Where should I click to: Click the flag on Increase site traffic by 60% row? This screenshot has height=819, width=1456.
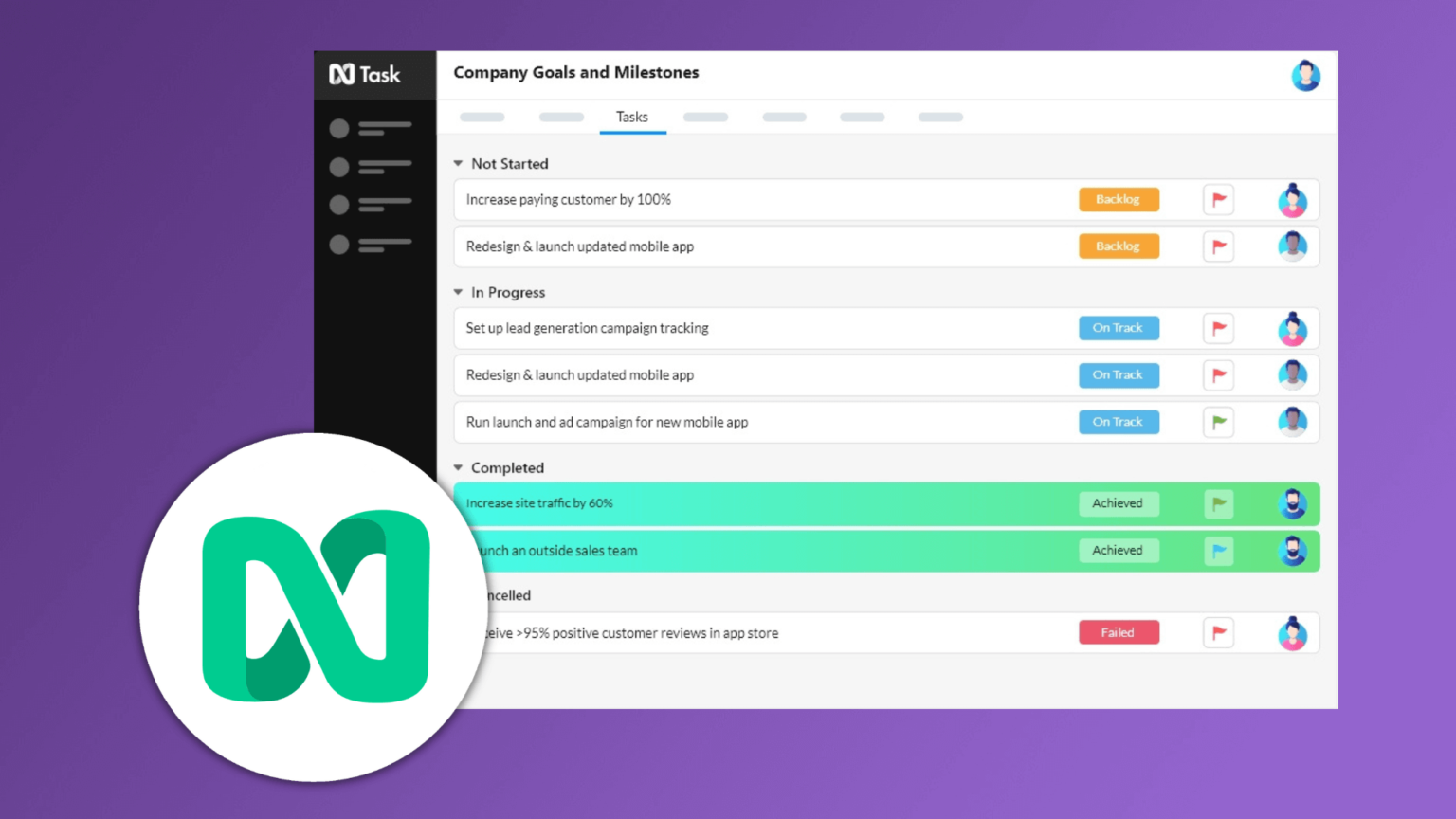click(x=1219, y=503)
